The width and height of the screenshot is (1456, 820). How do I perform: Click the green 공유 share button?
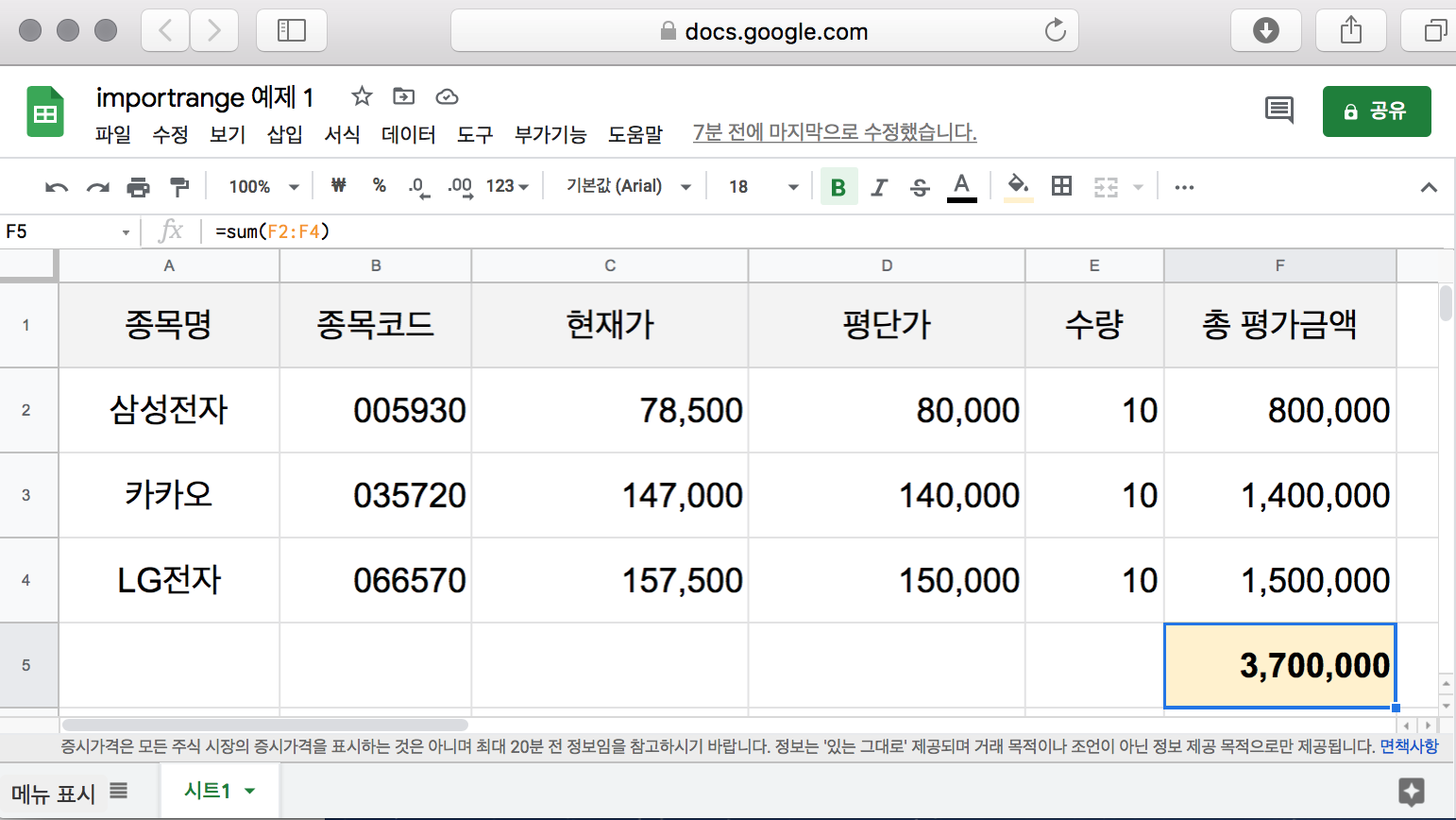point(1377,111)
